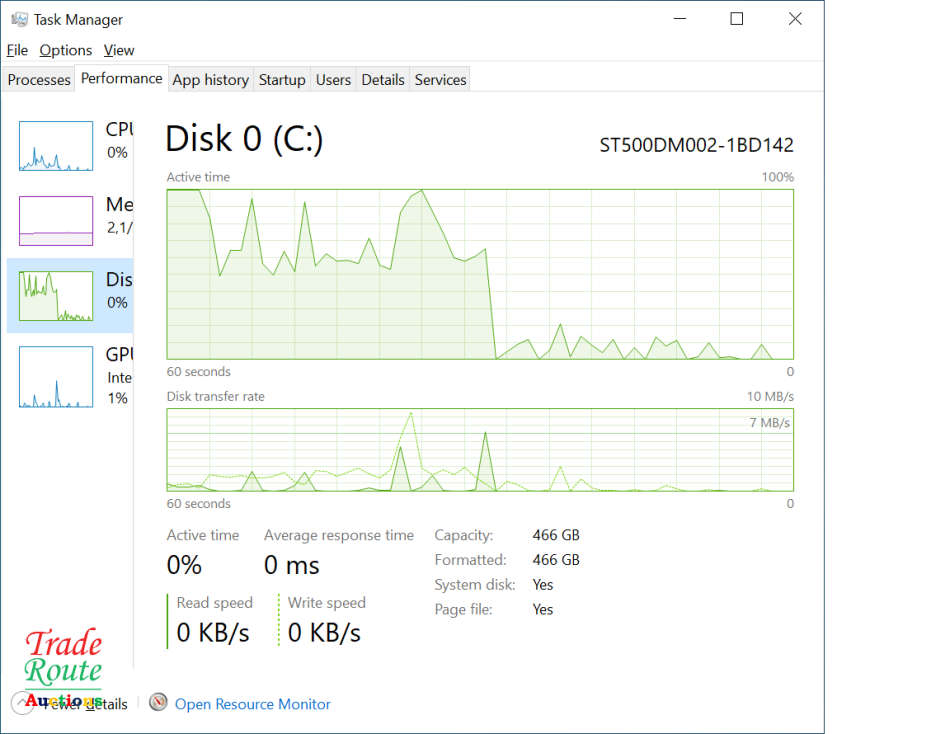950x734 pixels.
Task: Maximize the Task Manager window
Action: click(x=737, y=19)
